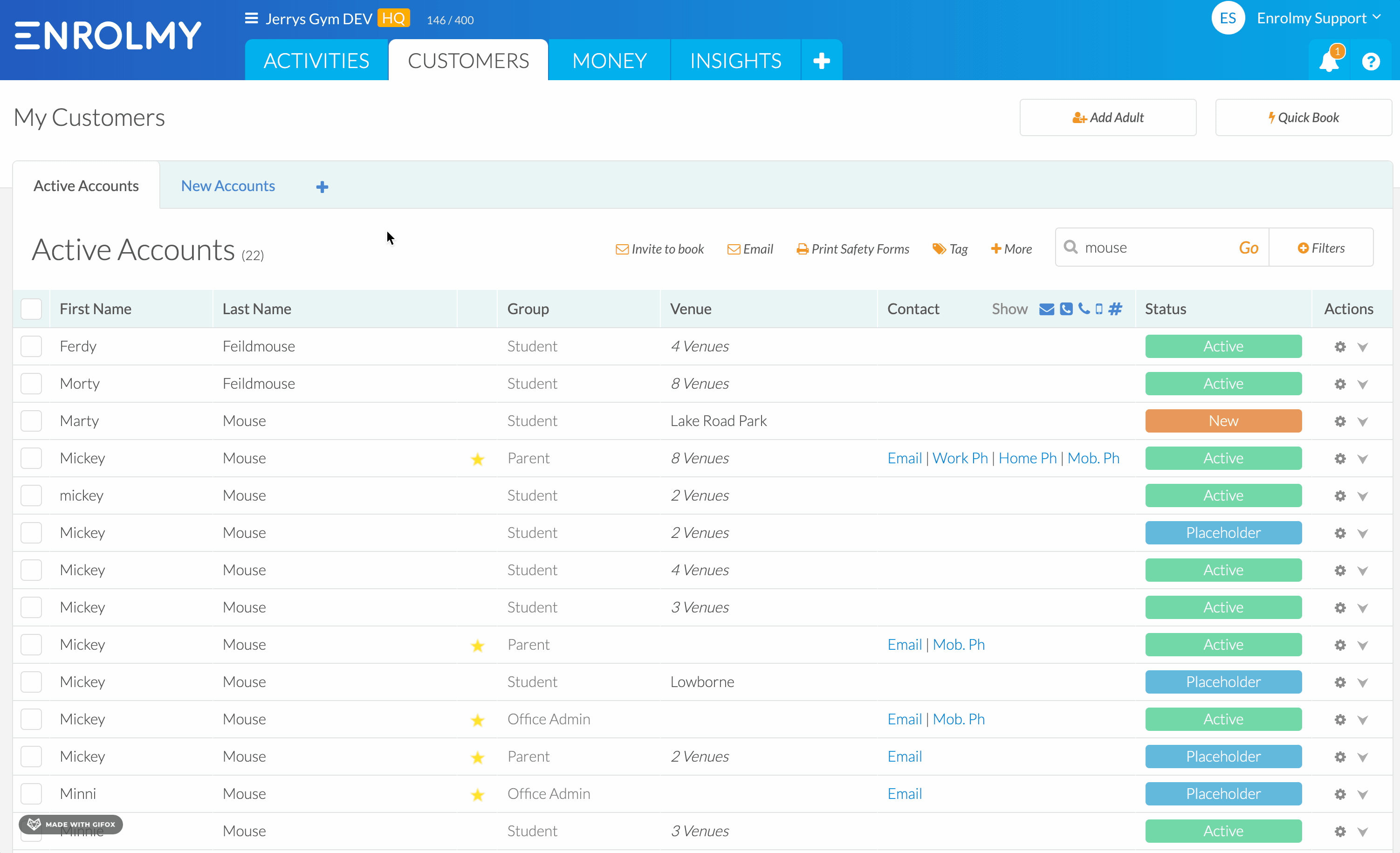This screenshot has height=853, width=1400.
Task: Show hash number contact column icon
Action: coord(1115,309)
